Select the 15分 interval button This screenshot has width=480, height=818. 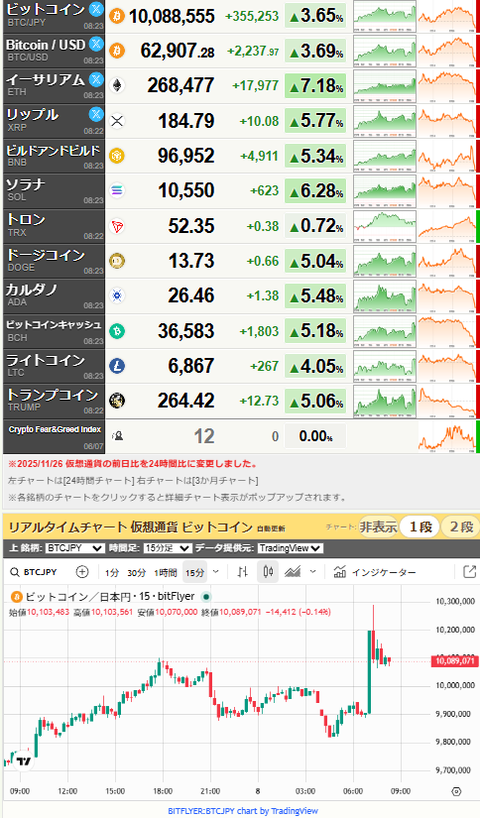tap(195, 573)
